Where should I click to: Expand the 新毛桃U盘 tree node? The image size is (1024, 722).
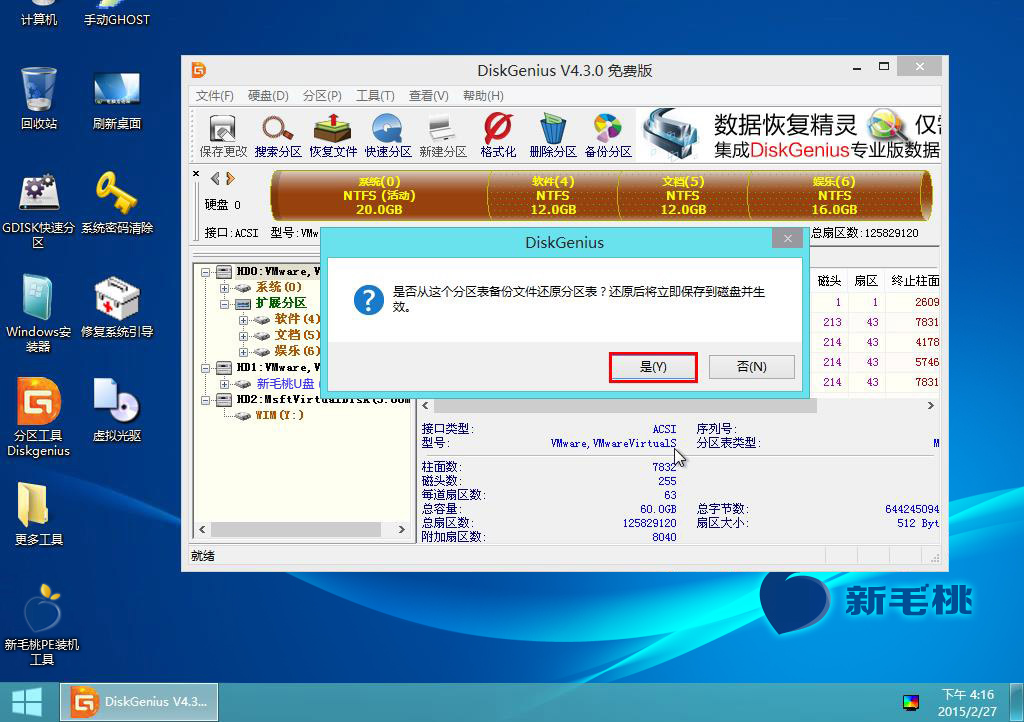click(224, 383)
